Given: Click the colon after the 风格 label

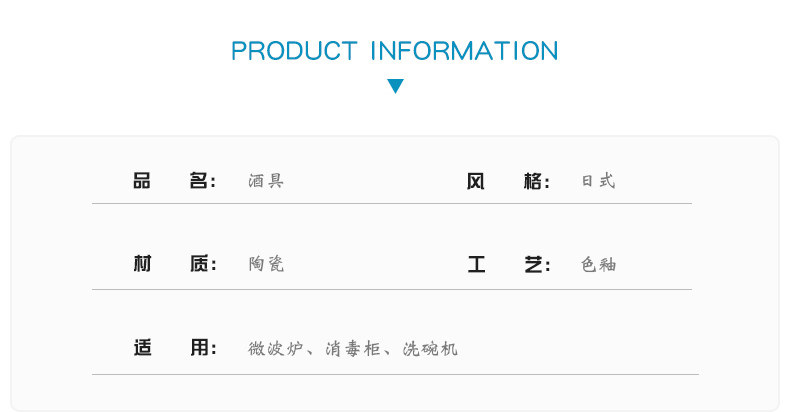Looking at the screenshot, I should click(547, 183).
